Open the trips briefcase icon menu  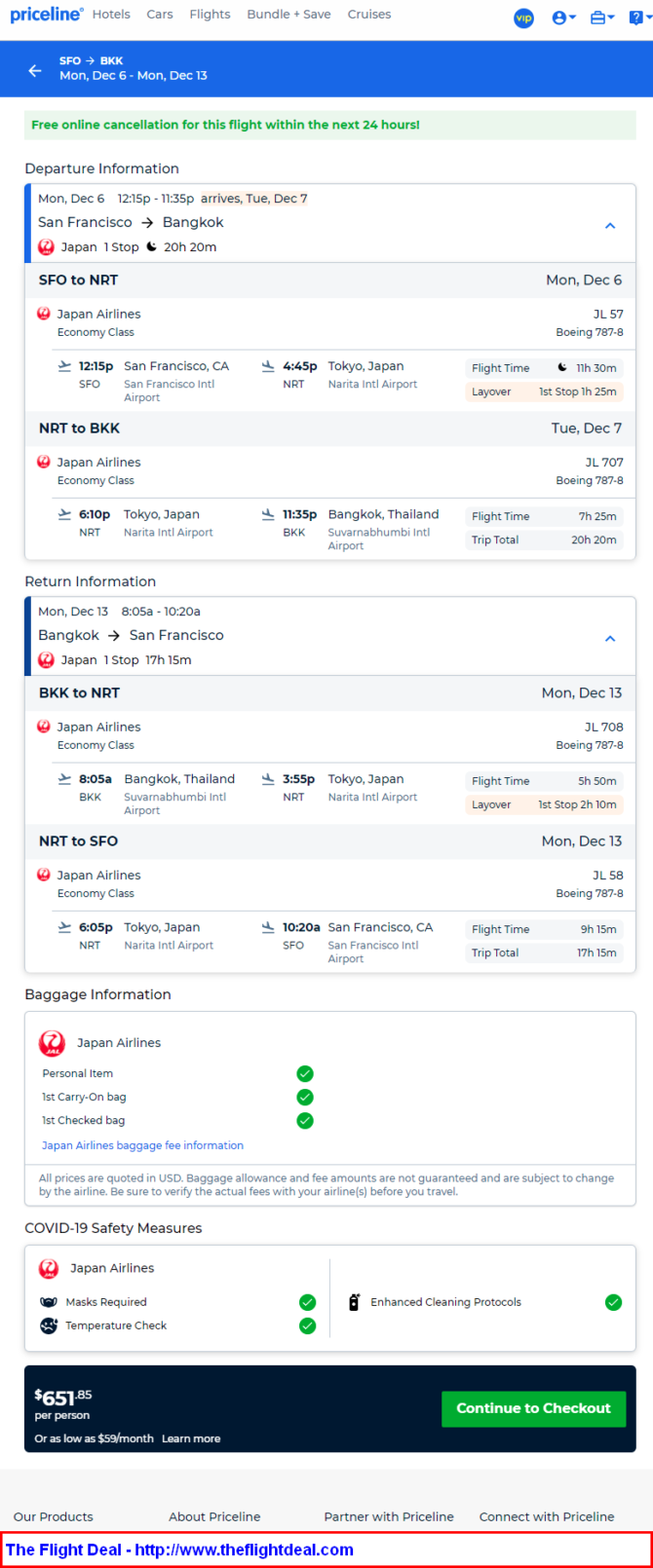pos(603,18)
